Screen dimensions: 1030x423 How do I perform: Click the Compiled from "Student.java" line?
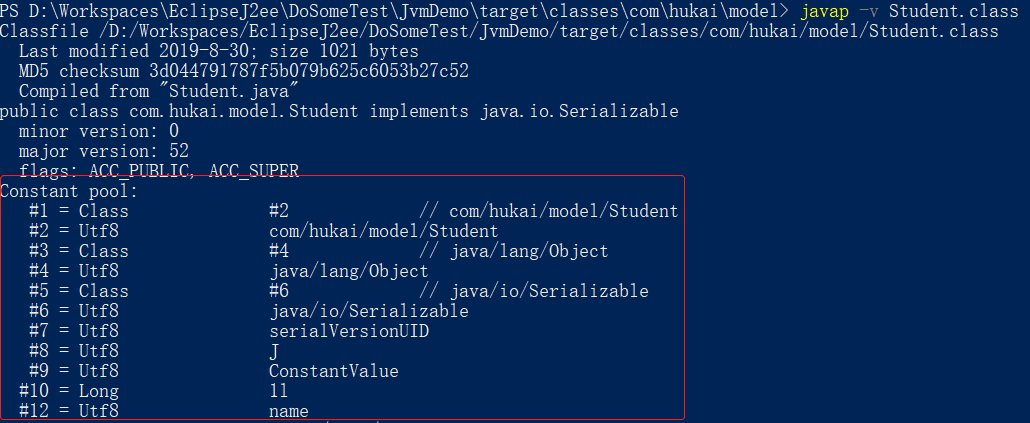159,92
